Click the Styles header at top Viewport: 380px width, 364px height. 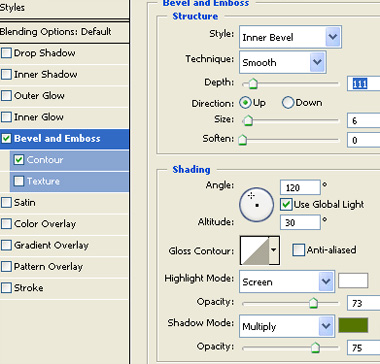click(64, 8)
